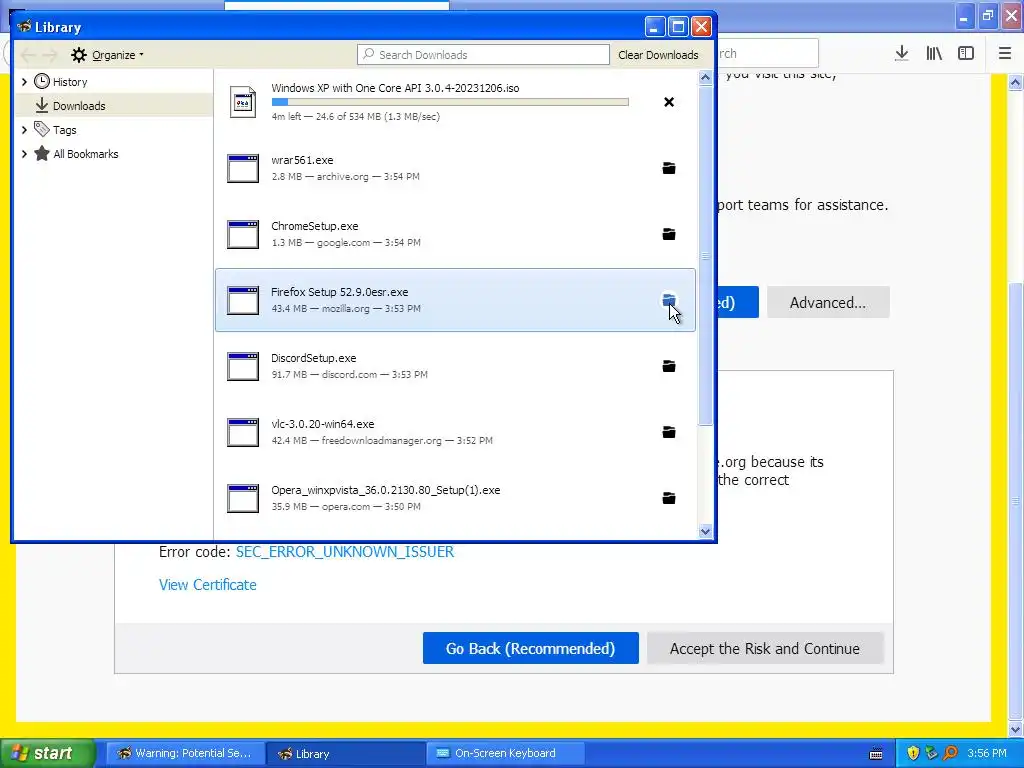Select the ChromeSetup.exe file name
This screenshot has width=1024, height=768.
point(315,226)
